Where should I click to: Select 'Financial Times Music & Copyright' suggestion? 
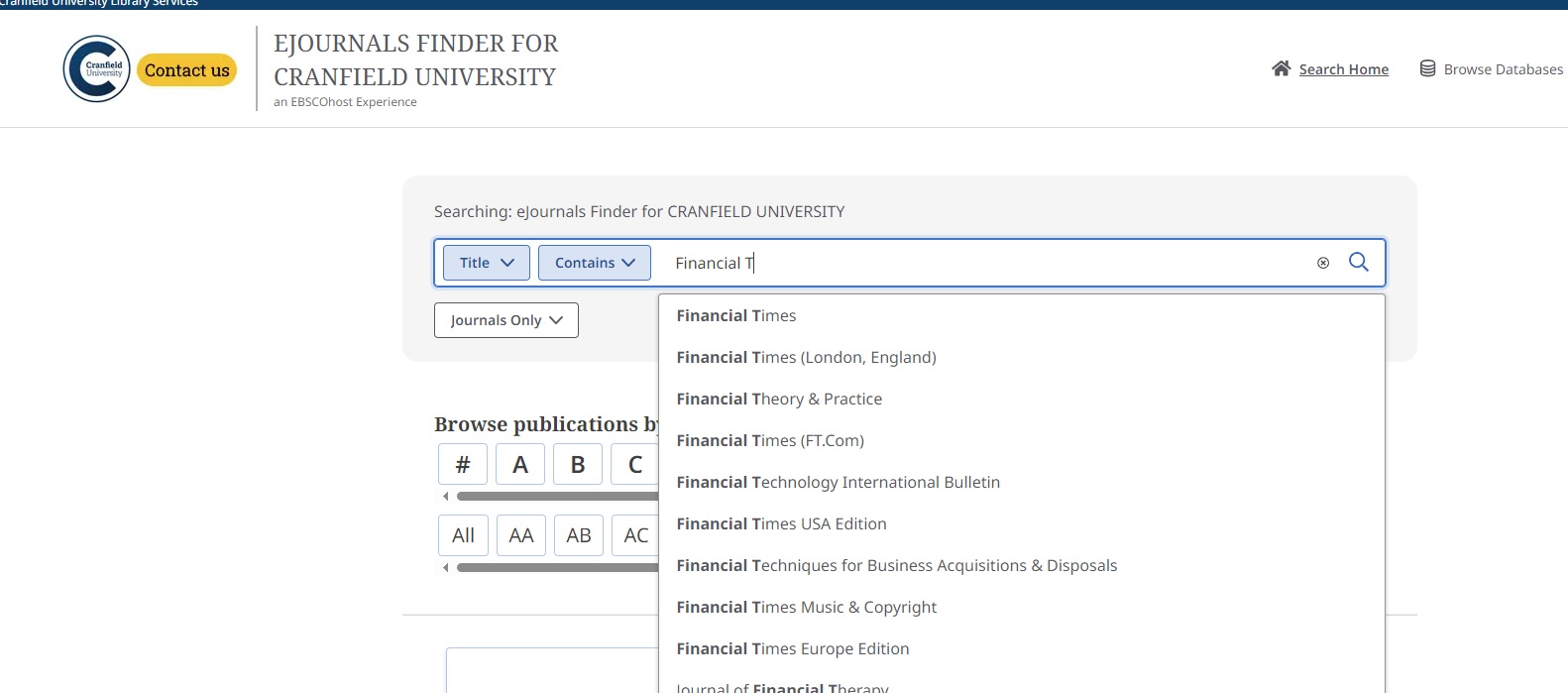pos(1021,607)
